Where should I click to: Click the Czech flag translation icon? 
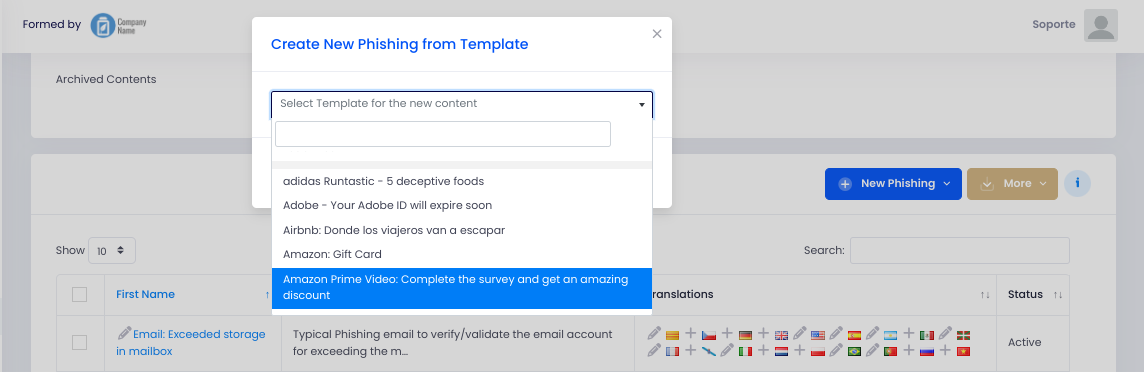coord(709,336)
